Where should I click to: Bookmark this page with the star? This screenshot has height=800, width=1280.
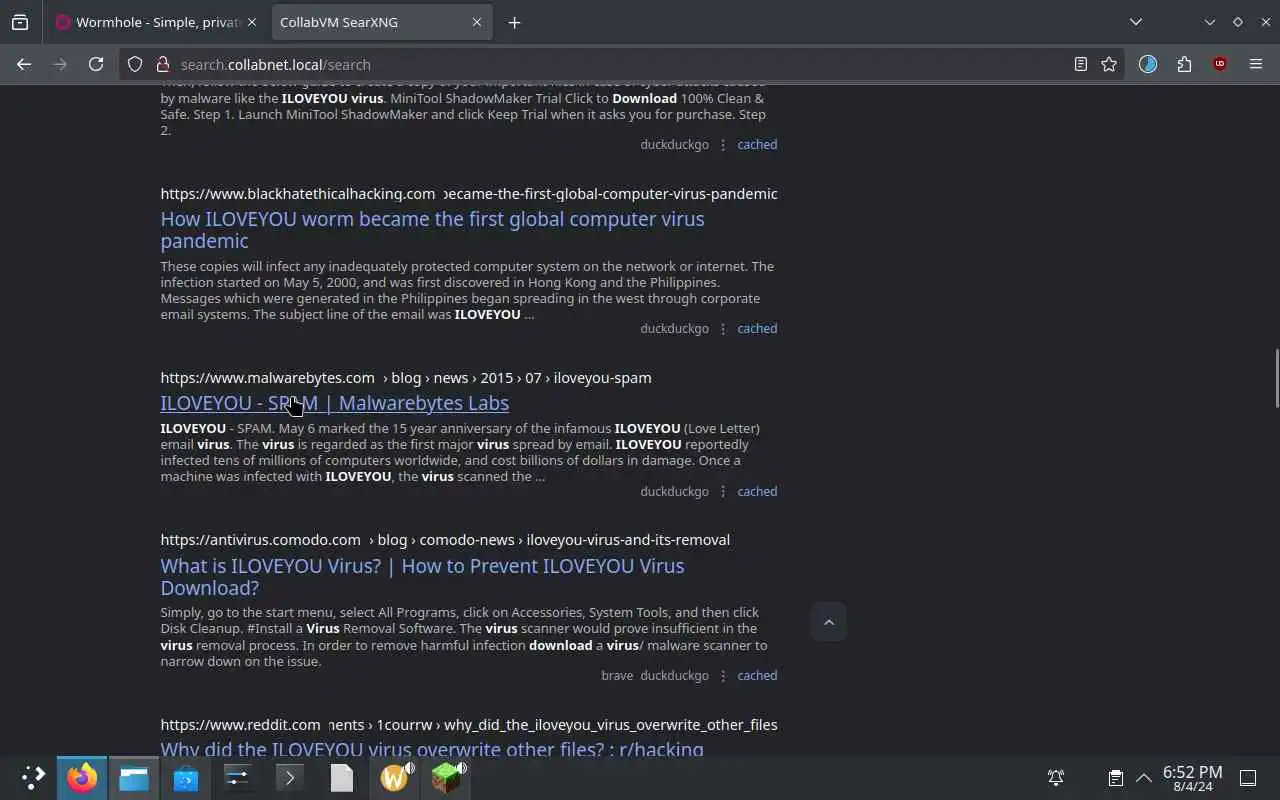(1109, 64)
